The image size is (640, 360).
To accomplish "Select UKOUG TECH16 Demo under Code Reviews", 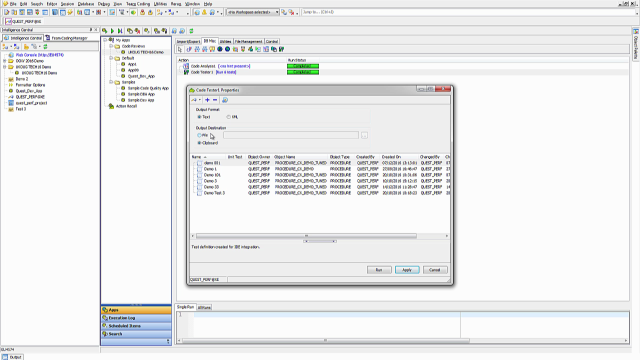I will point(145,52).
